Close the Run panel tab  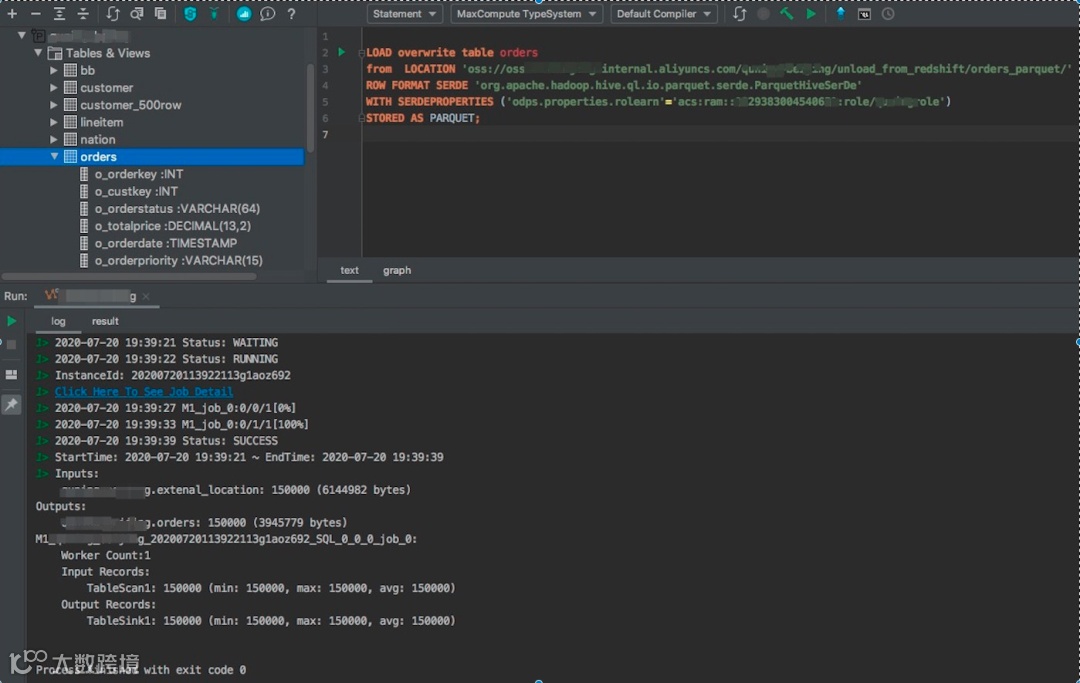coord(146,297)
